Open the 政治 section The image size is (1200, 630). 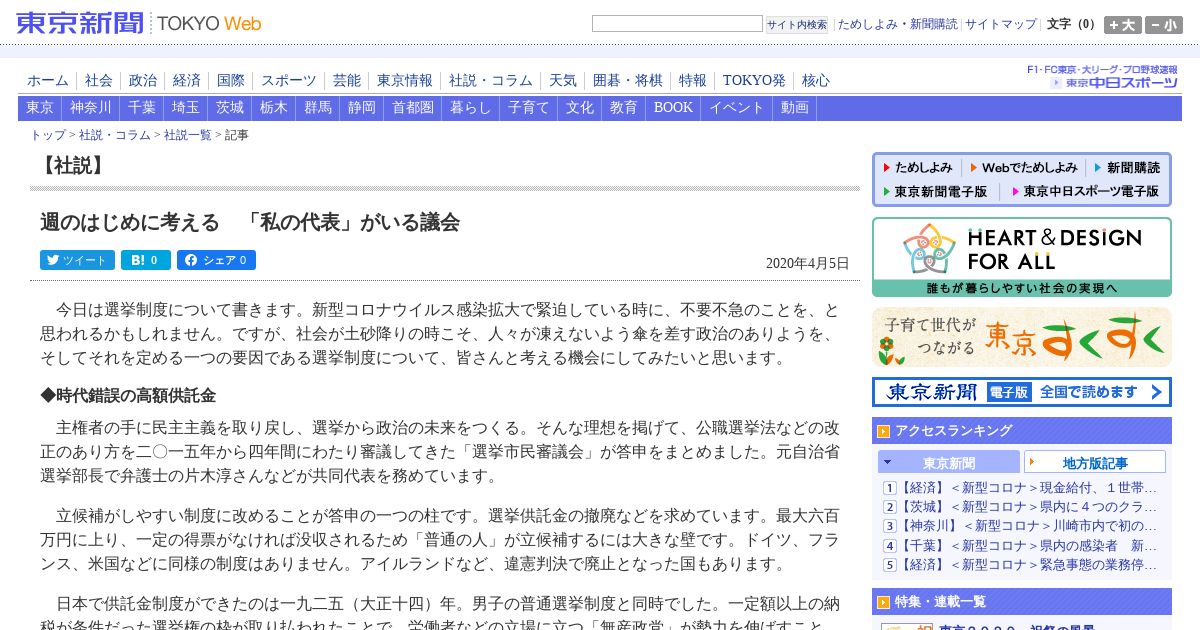point(143,80)
